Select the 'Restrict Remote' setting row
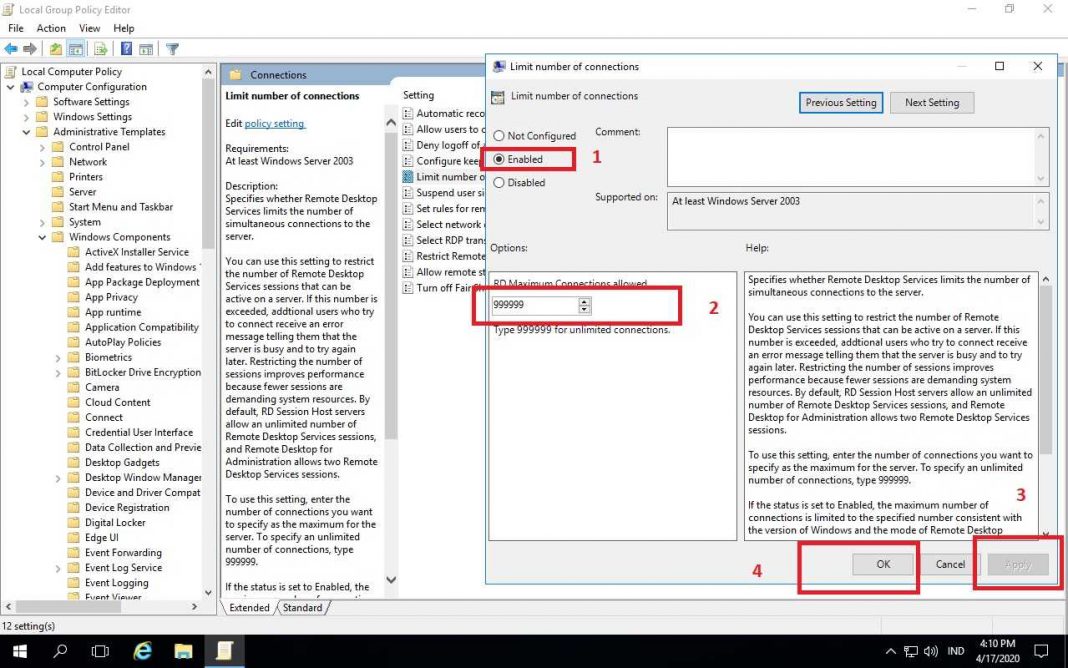This screenshot has width=1068, height=668. [x=443, y=256]
